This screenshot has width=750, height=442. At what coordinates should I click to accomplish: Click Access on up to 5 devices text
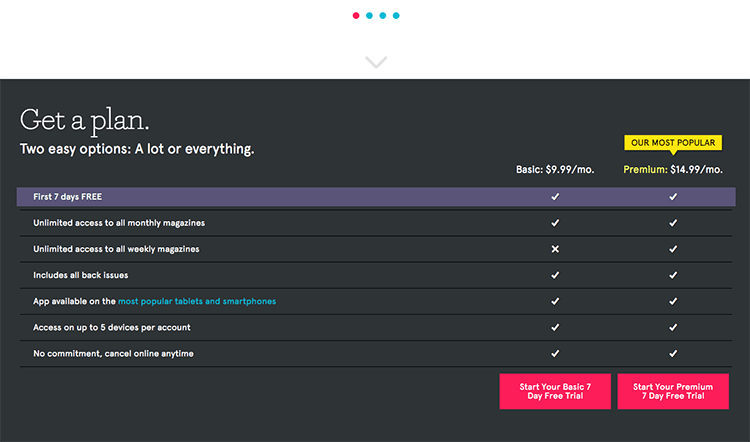tap(111, 328)
